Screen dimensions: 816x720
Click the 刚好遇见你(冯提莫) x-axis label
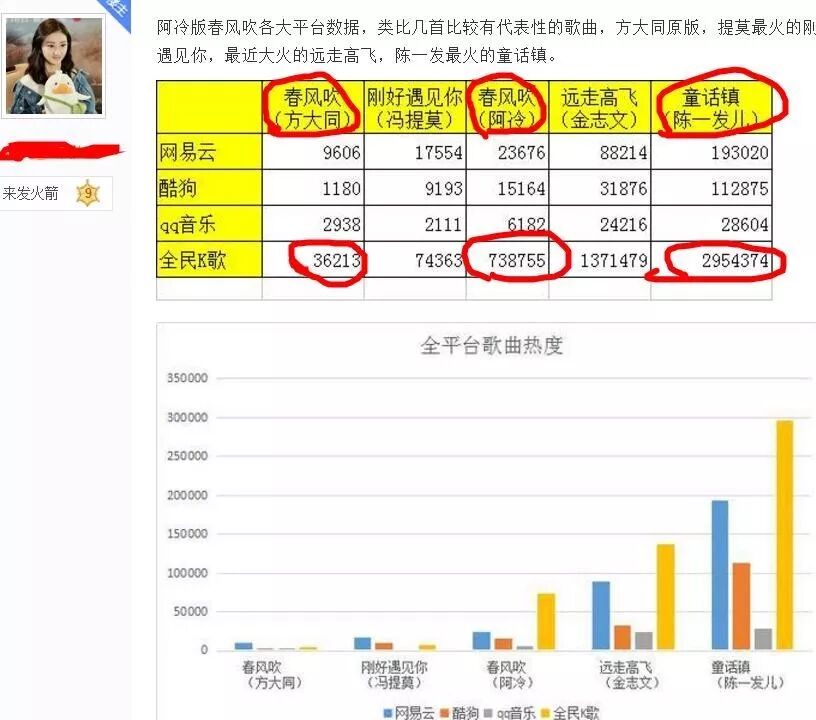click(394, 674)
